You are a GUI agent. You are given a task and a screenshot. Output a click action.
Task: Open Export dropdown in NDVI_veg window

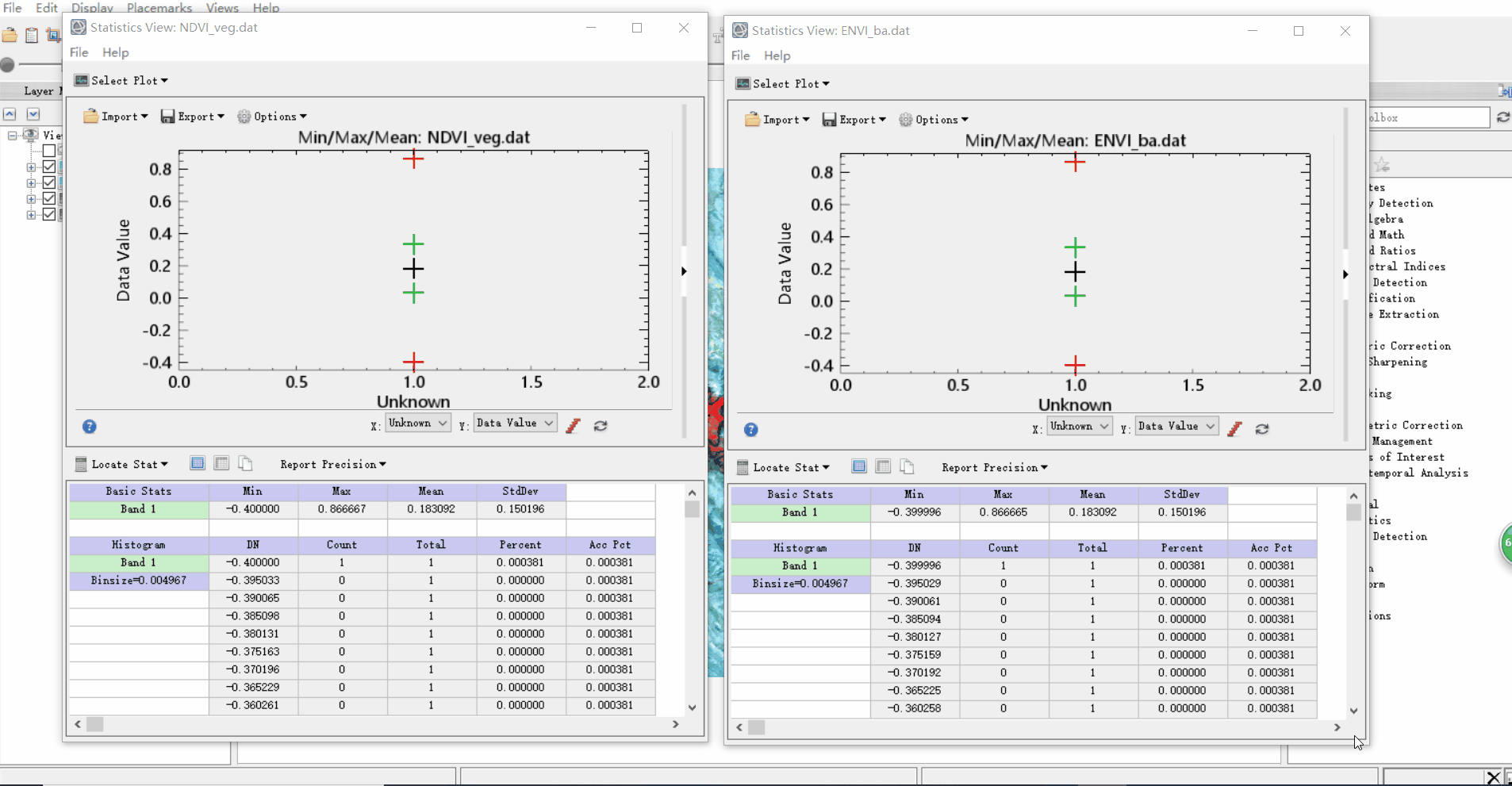[x=193, y=117]
